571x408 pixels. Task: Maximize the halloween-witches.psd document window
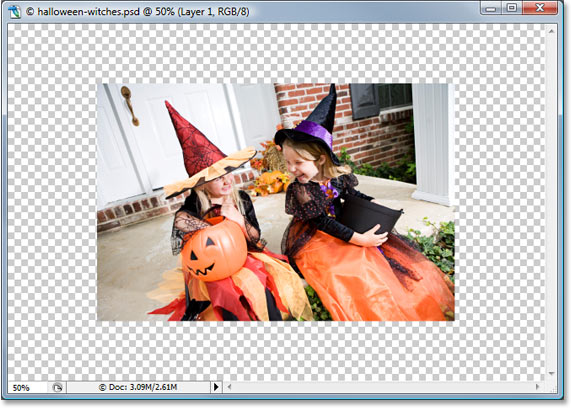(x=512, y=8)
